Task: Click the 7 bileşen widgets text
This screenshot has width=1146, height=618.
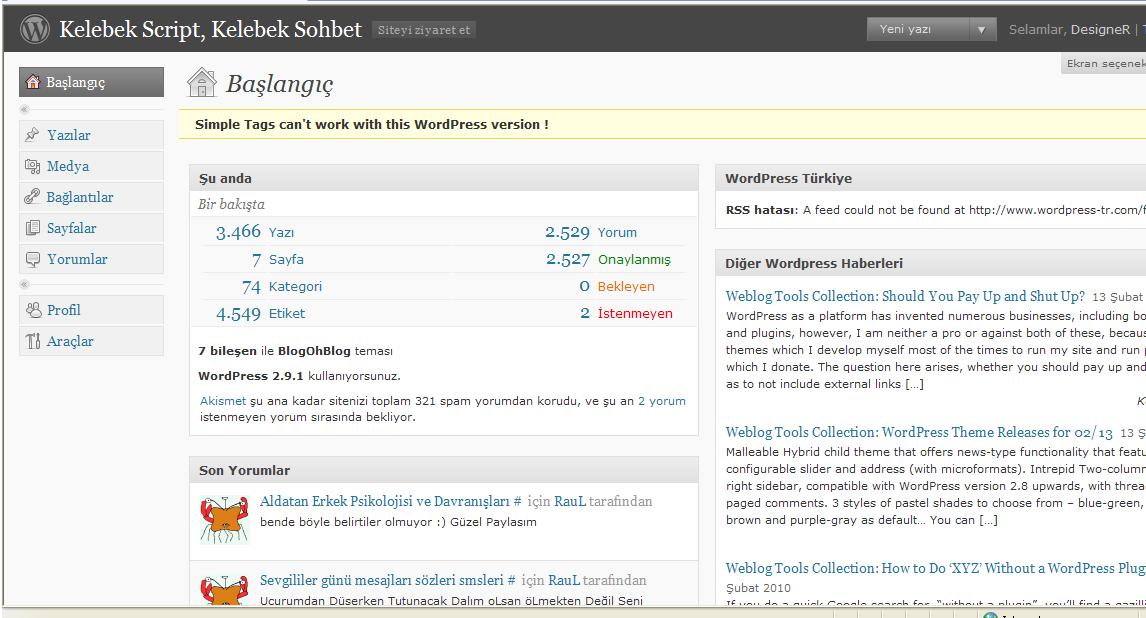Action: pyautogui.click(x=227, y=351)
